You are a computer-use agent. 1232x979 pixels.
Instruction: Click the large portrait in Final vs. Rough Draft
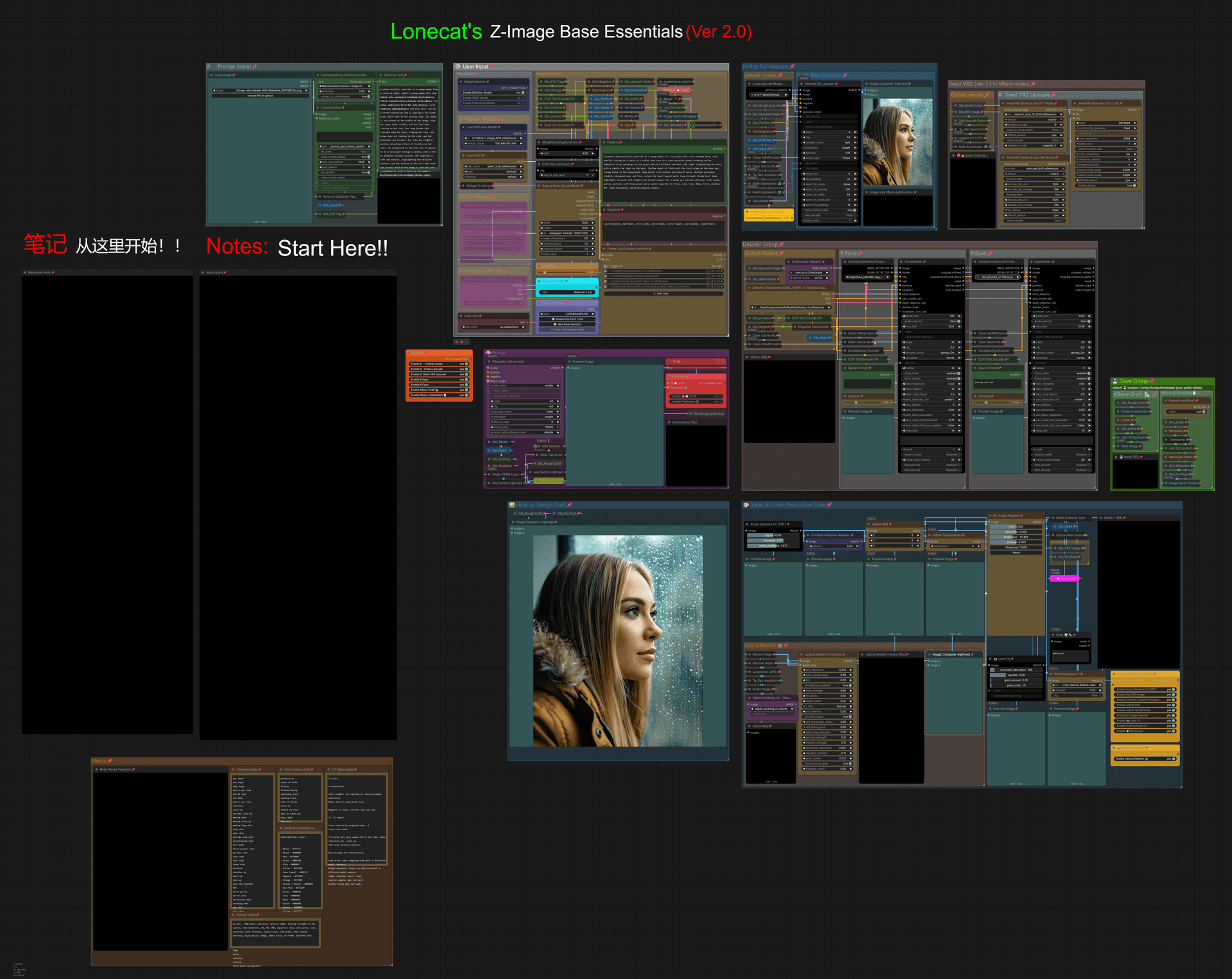pos(618,641)
